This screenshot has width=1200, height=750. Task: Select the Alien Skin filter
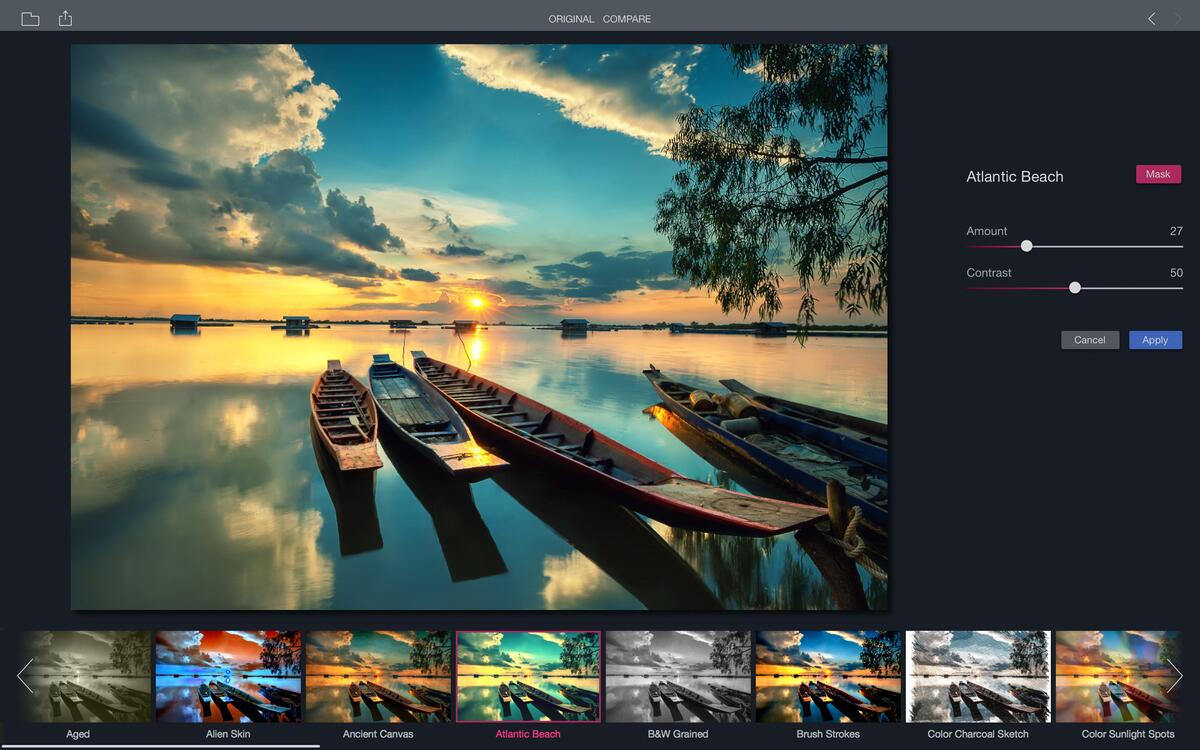point(228,676)
